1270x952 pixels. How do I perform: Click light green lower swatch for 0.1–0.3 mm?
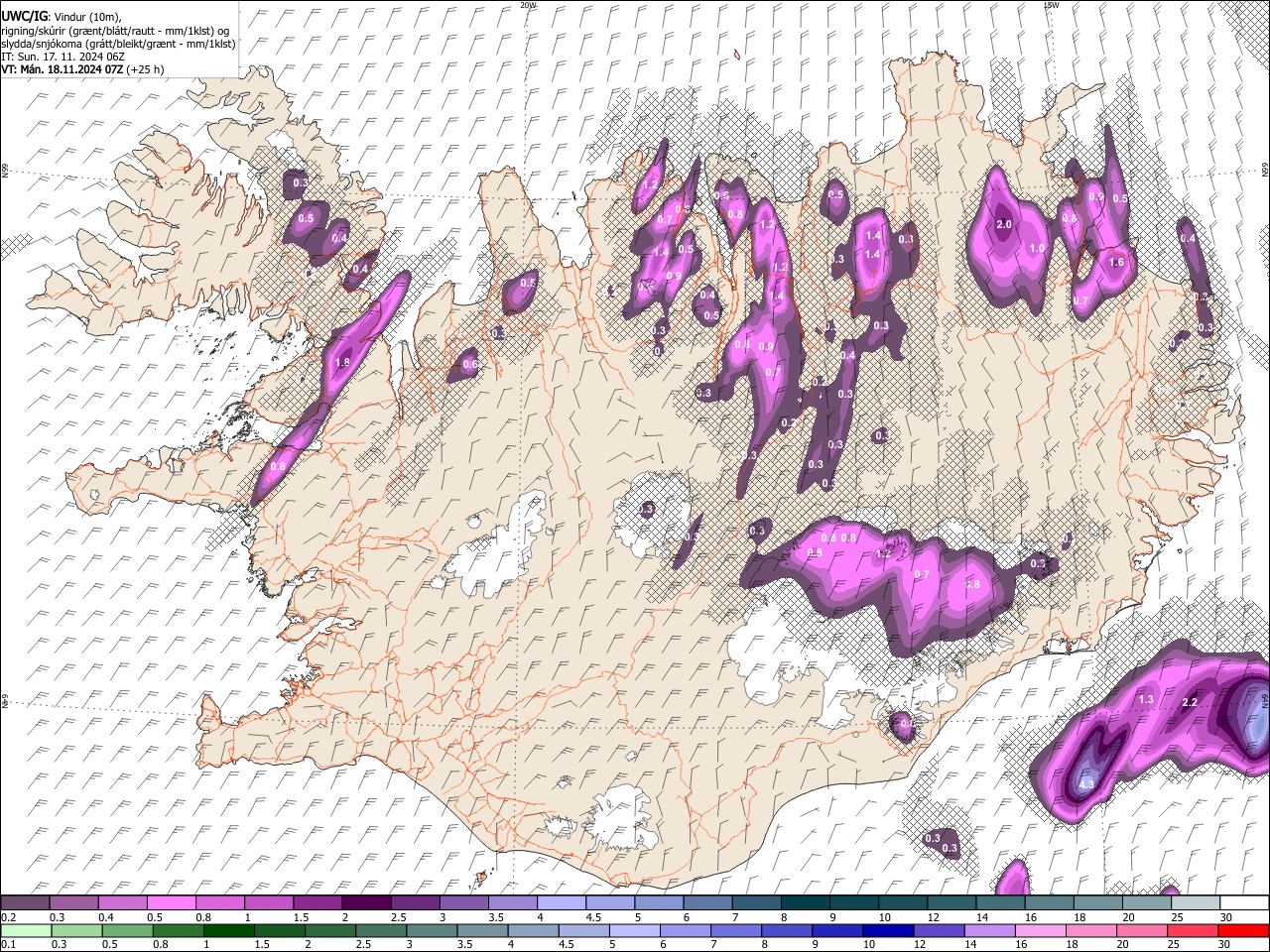25,930
